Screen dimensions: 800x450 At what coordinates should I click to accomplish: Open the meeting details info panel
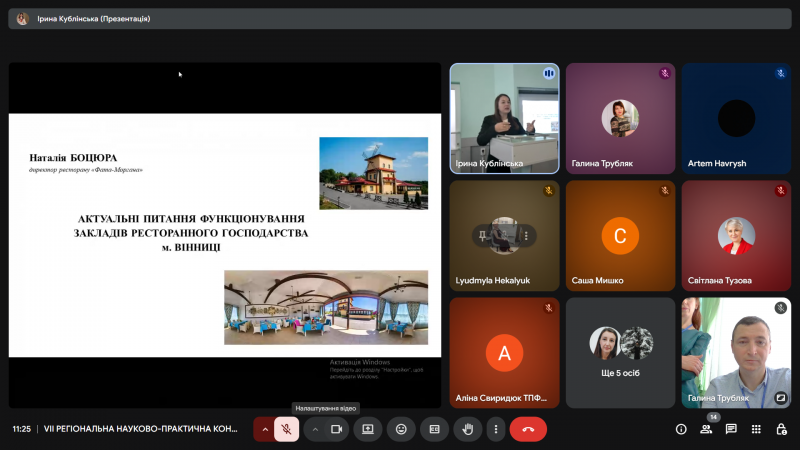tap(681, 429)
